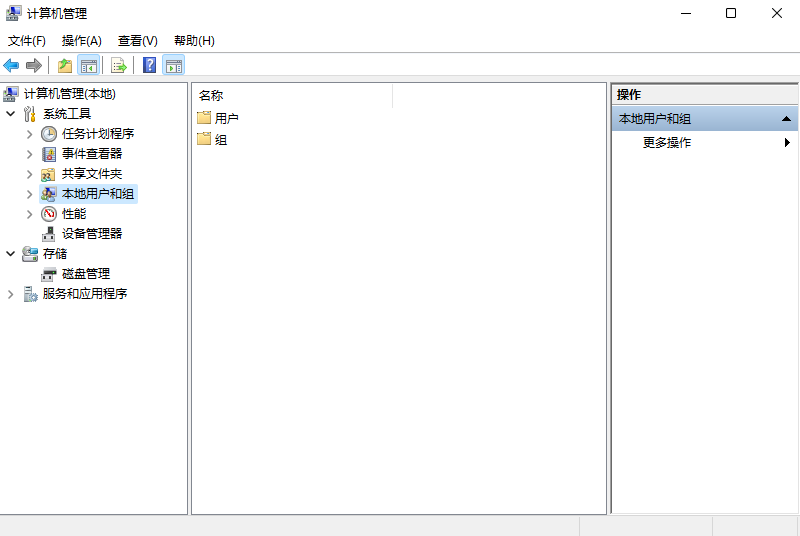
Task: Click the Forward arrow in toolbar
Action: pos(34,65)
